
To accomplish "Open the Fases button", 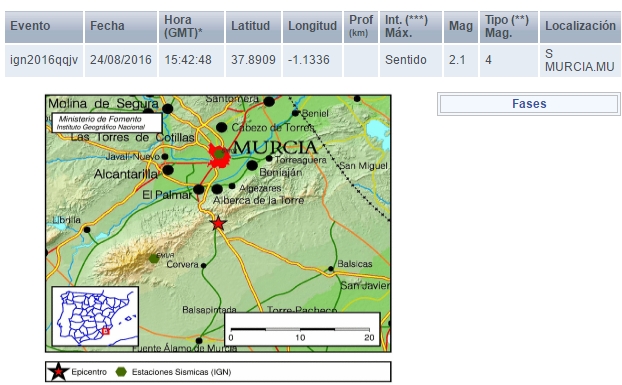I will [529, 104].
